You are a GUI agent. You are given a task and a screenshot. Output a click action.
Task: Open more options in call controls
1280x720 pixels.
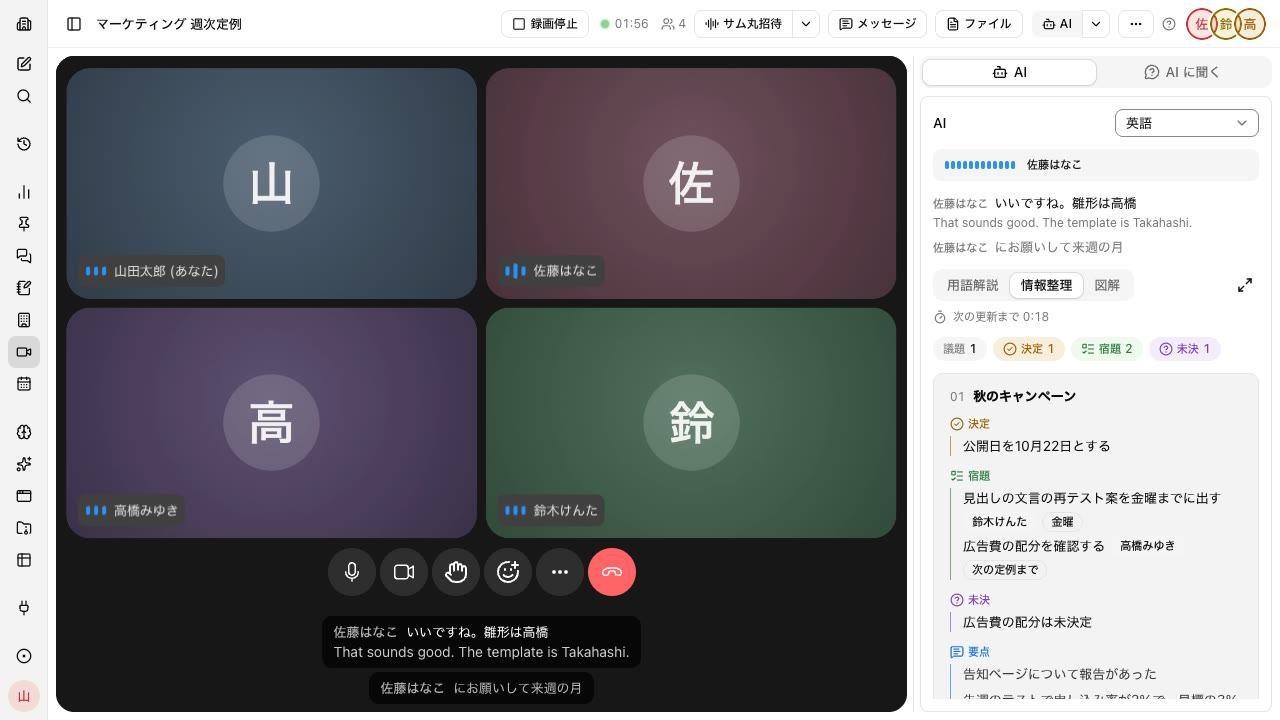click(560, 572)
